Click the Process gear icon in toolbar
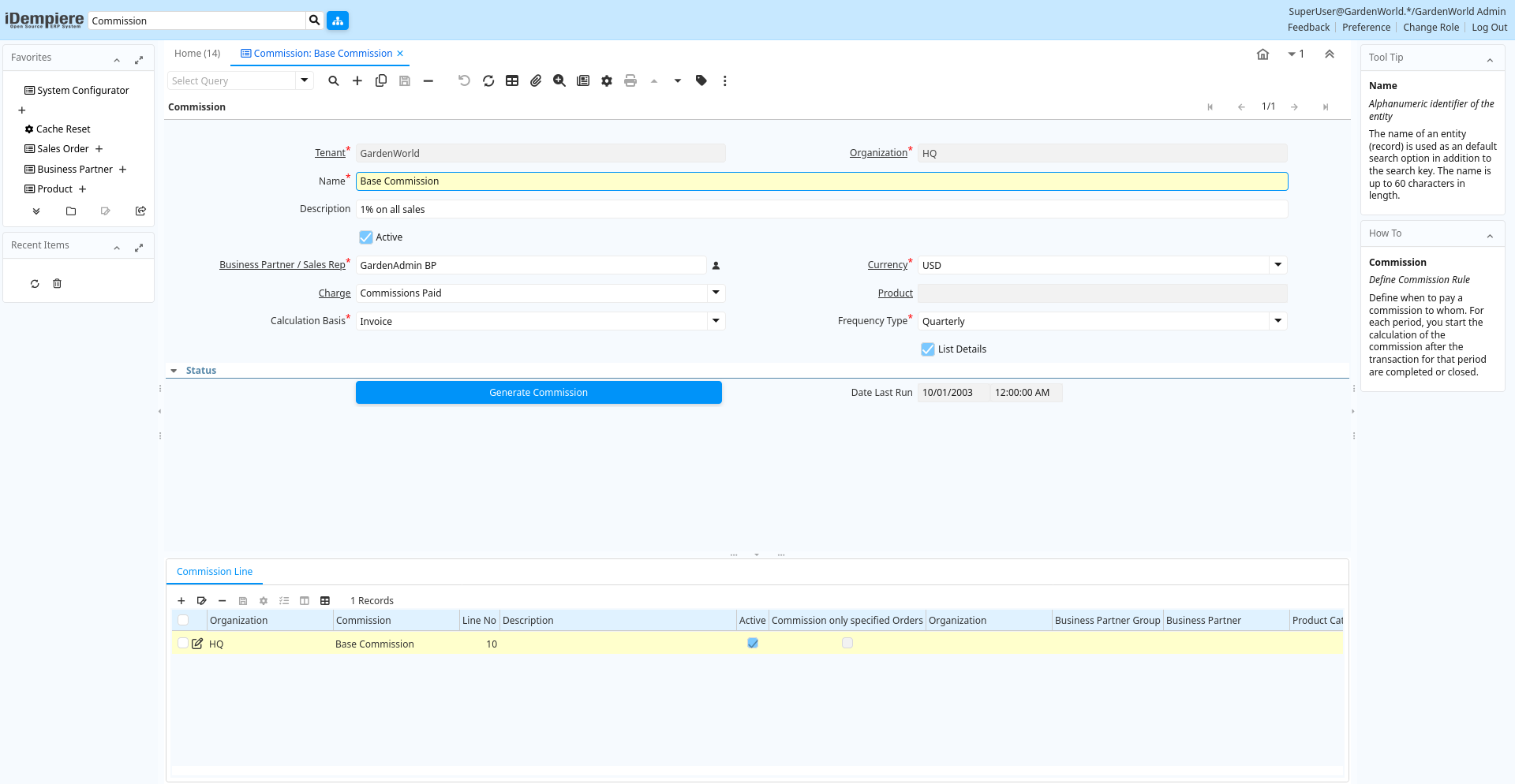Screen dimensions: 1515x784 pos(607,80)
